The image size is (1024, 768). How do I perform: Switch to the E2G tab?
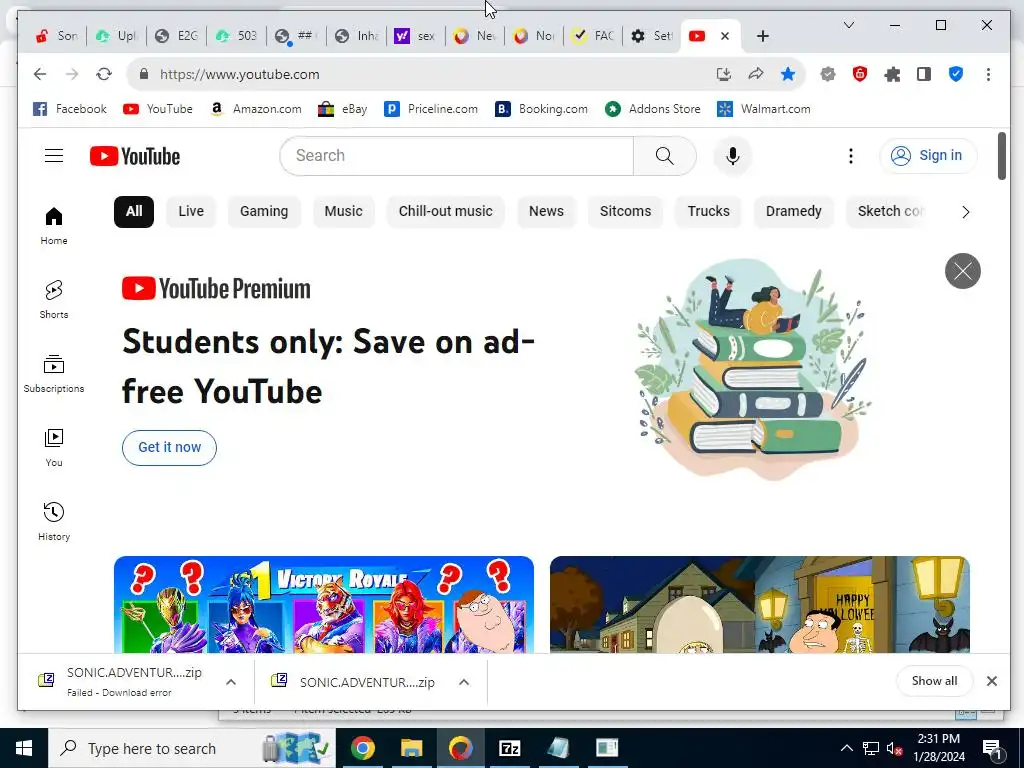click(177, 36)
